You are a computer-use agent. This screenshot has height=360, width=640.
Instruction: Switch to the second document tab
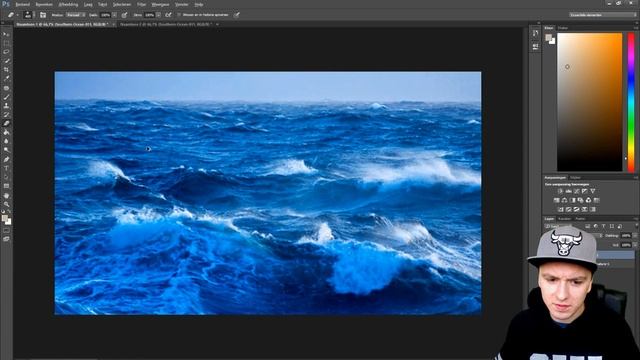click(165, 24)
